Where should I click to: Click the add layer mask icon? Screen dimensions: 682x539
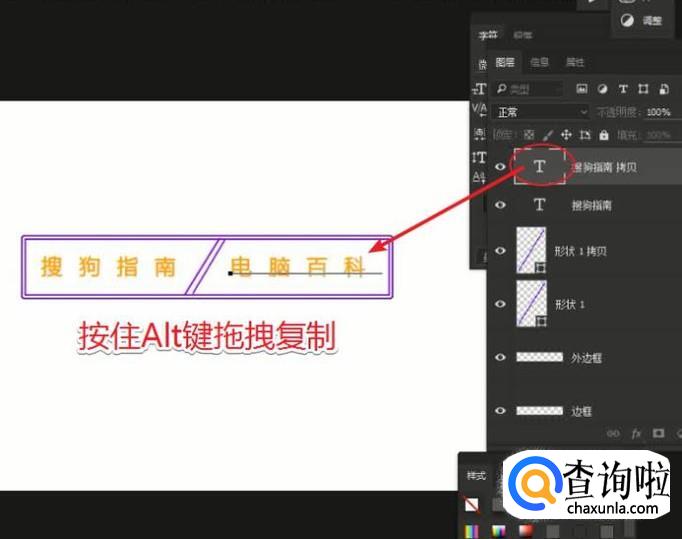(x=659, y=433)
